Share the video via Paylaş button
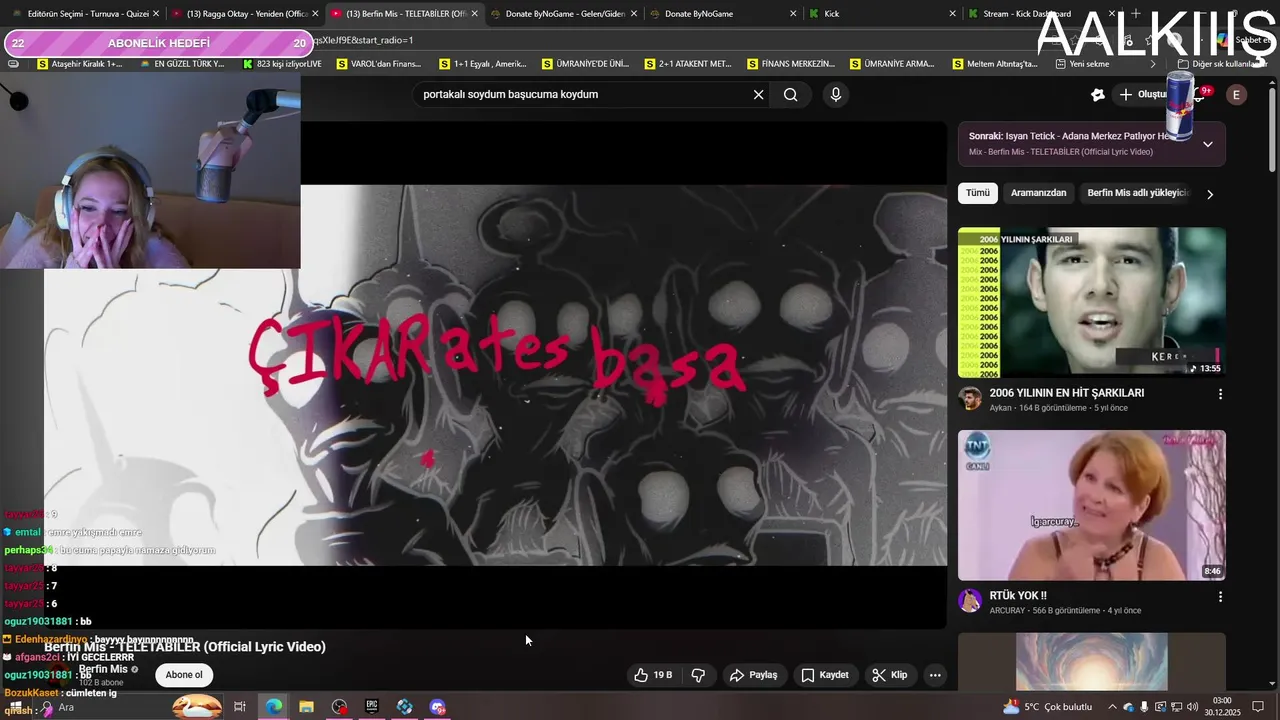Screen dimensions: 1280x720 (x=753, y=675)
